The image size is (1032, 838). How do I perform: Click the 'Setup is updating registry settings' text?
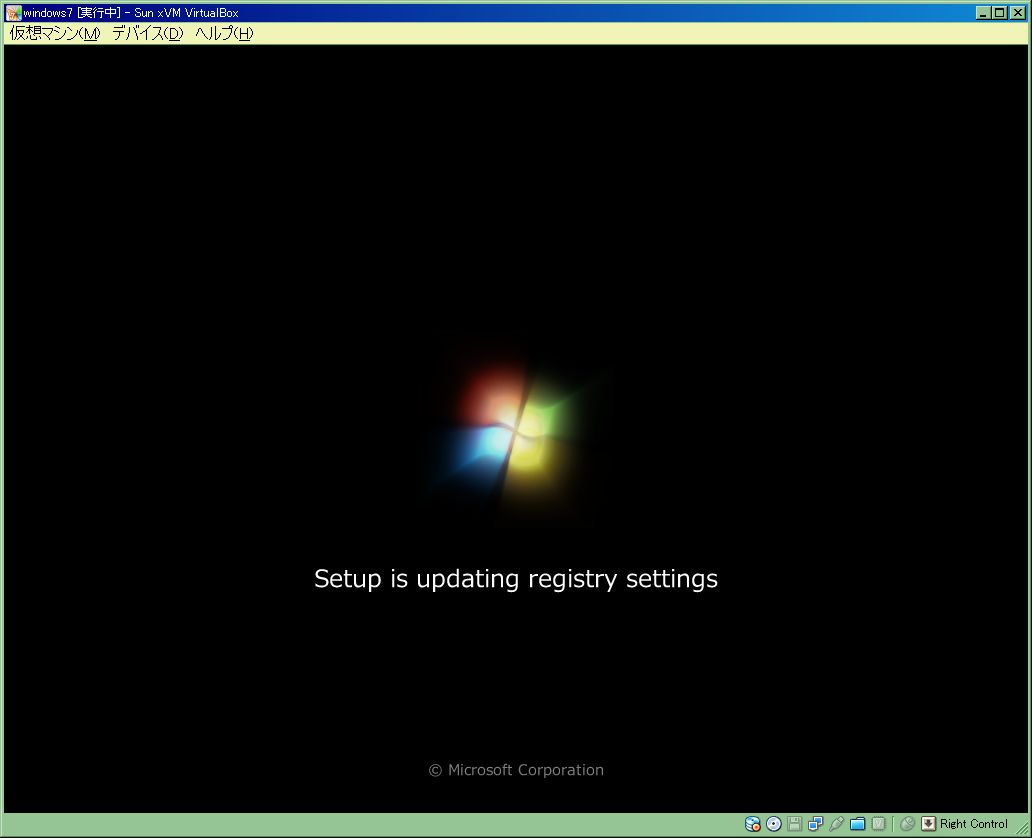[x=516, y=579]
